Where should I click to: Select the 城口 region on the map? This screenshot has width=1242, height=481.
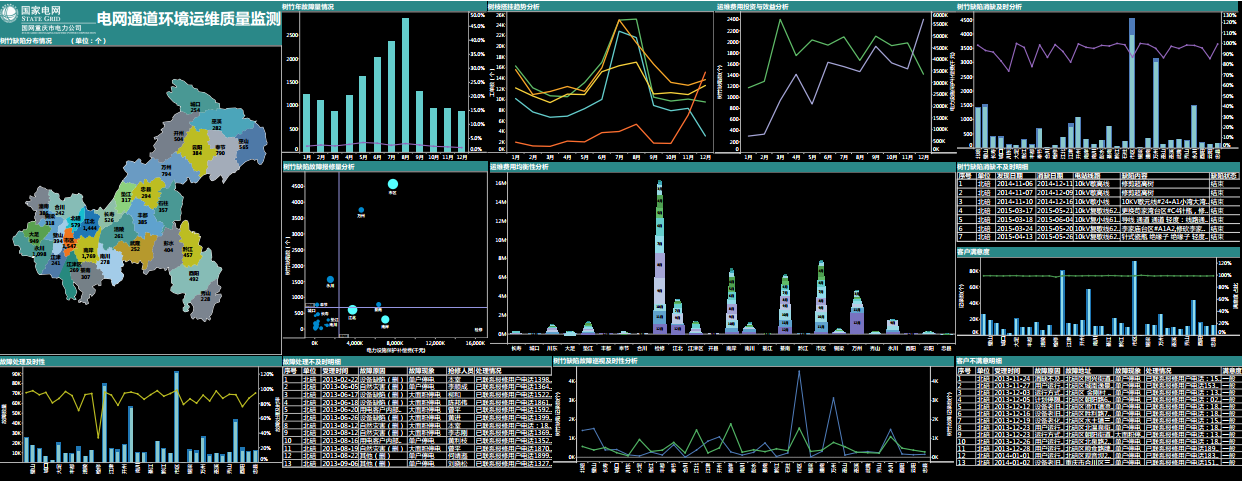196,106
